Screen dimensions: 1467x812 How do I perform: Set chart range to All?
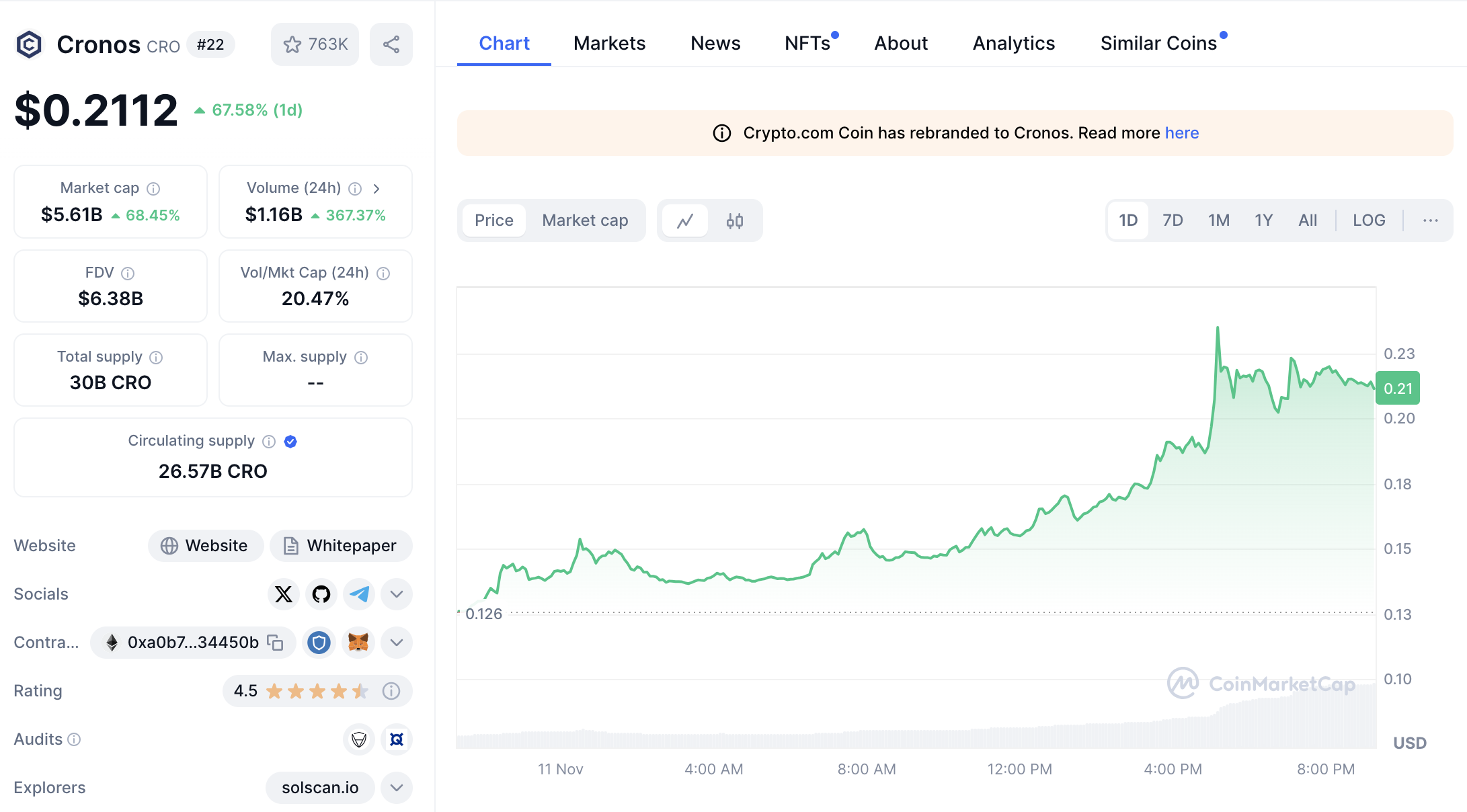click(1308, 220)
